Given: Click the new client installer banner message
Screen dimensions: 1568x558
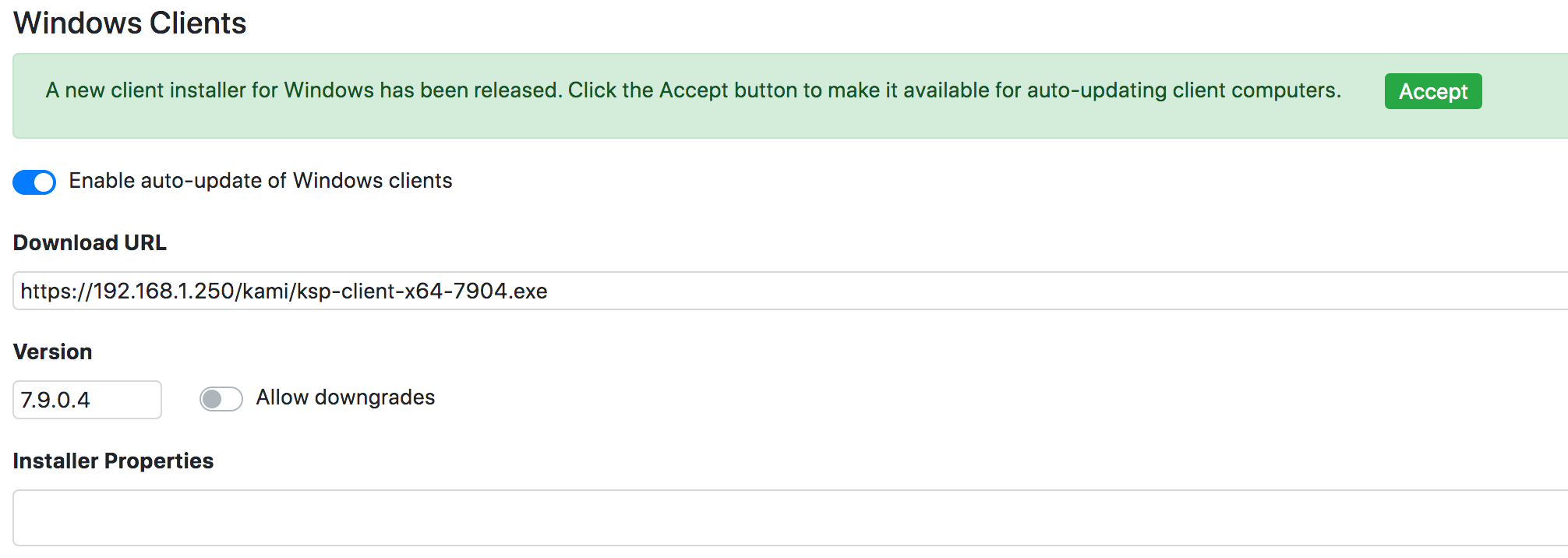Looking at the screenshot, I should click(693, 90).
